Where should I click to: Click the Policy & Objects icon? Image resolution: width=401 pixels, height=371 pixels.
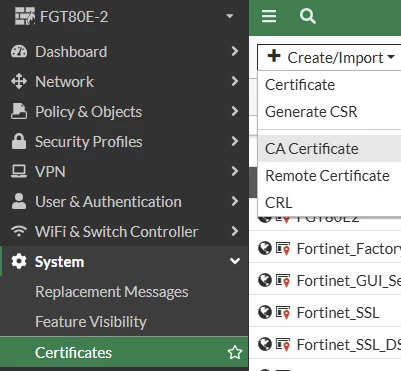click(x=19, y=111)
